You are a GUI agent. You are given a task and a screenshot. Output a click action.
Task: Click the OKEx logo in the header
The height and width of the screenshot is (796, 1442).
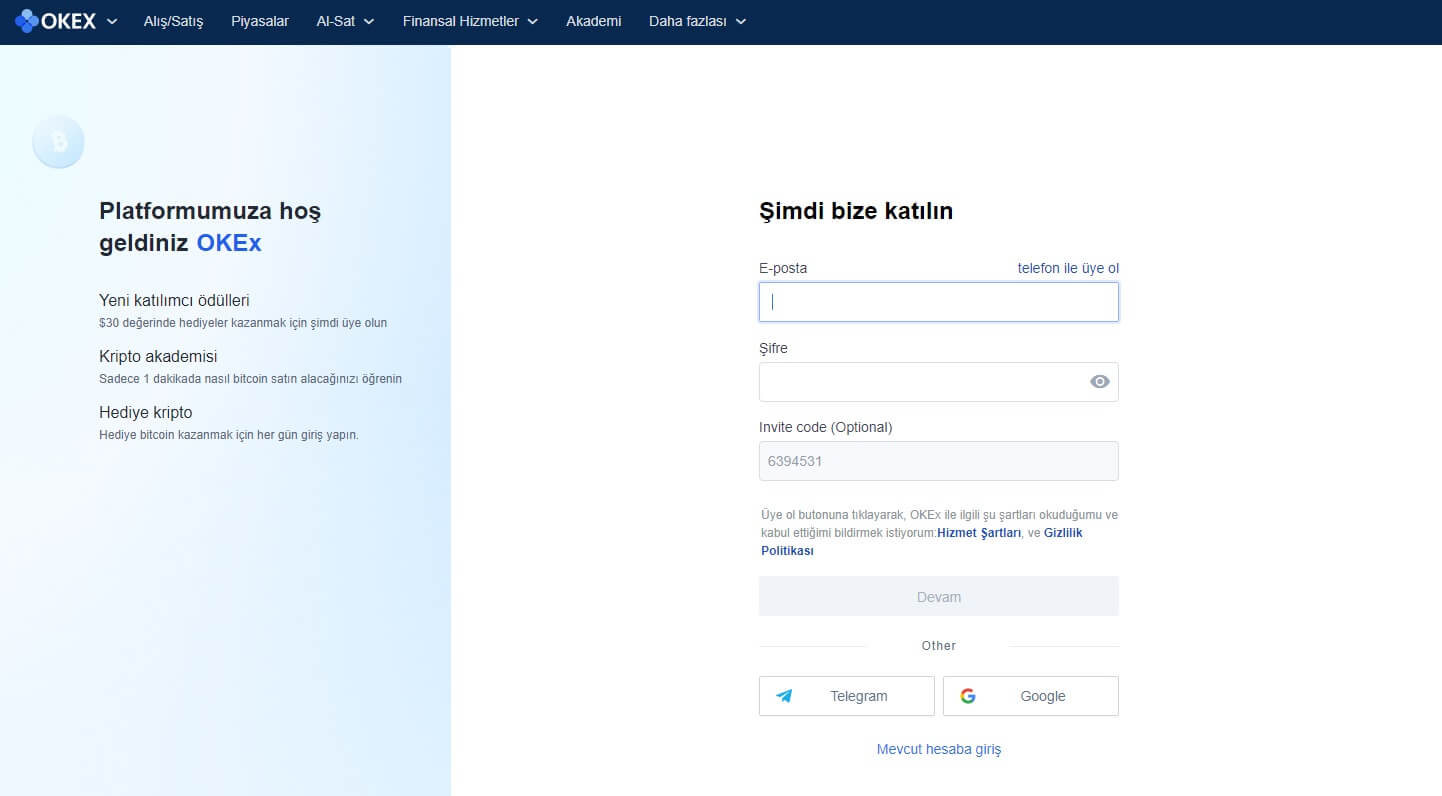pyautogui.click(x=56, y=21)
